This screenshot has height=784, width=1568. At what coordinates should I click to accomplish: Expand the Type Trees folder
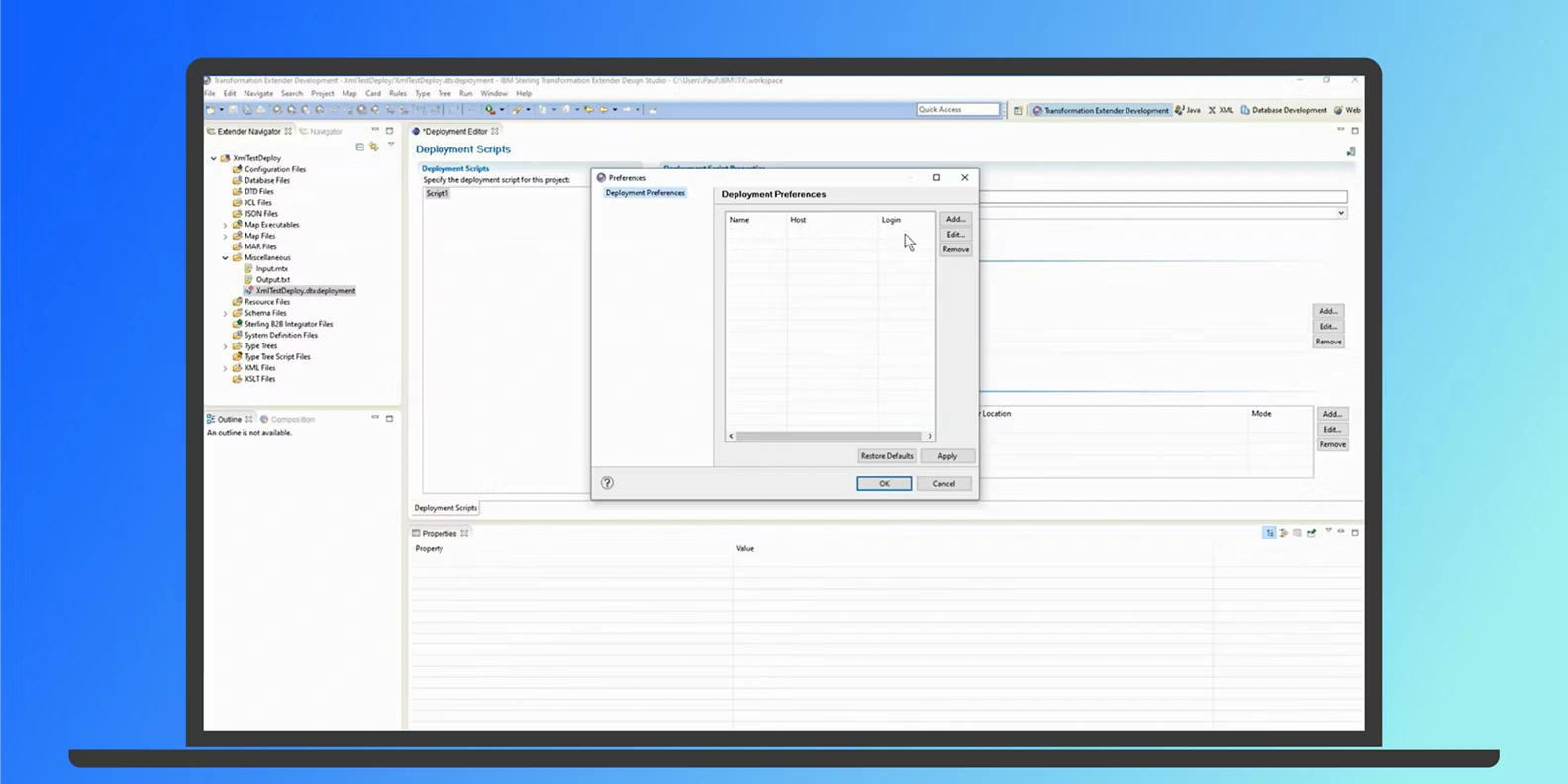[x=225, y=346]
